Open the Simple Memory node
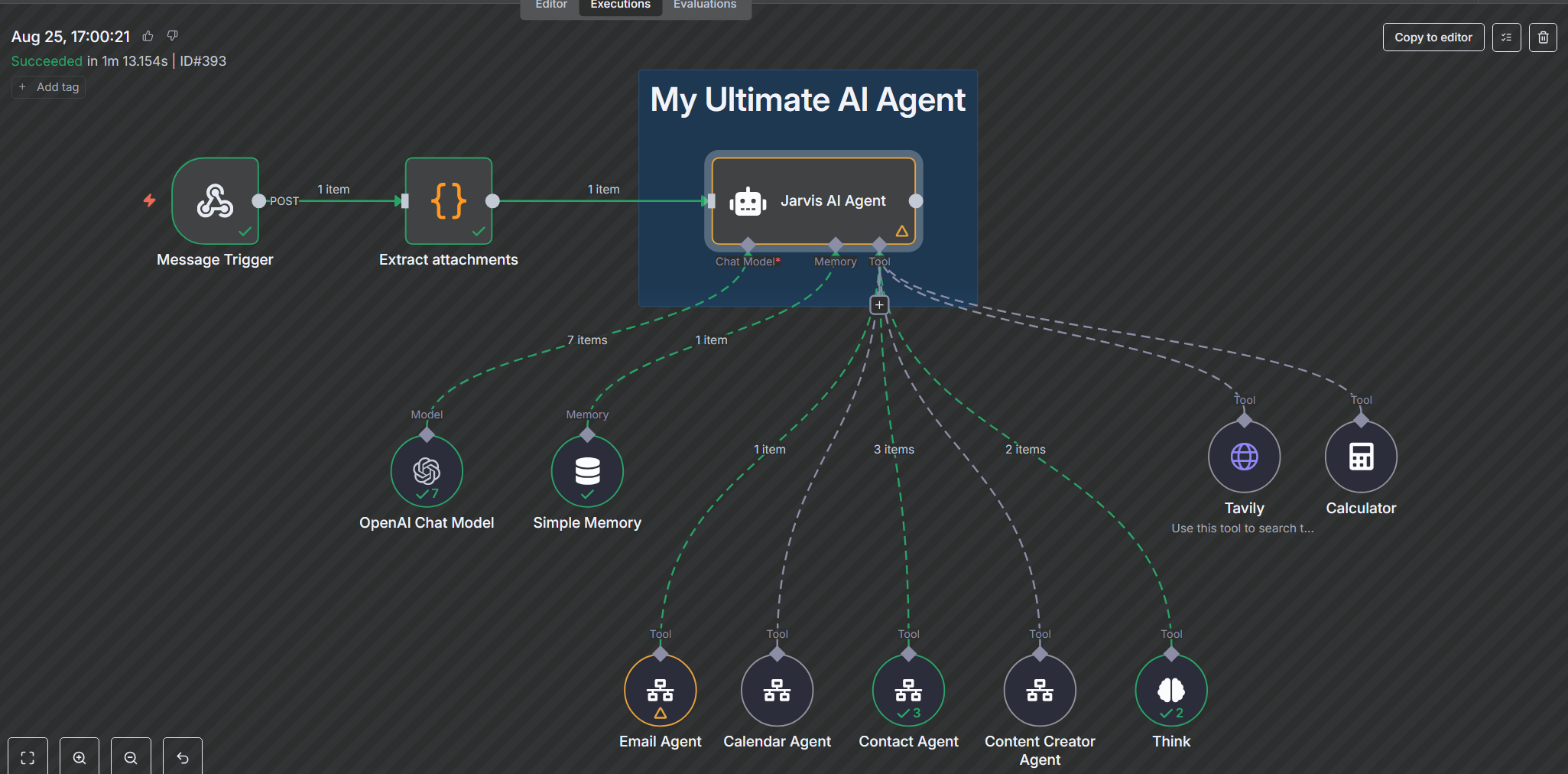1568x774 pixels. click(x=586, y=470)
